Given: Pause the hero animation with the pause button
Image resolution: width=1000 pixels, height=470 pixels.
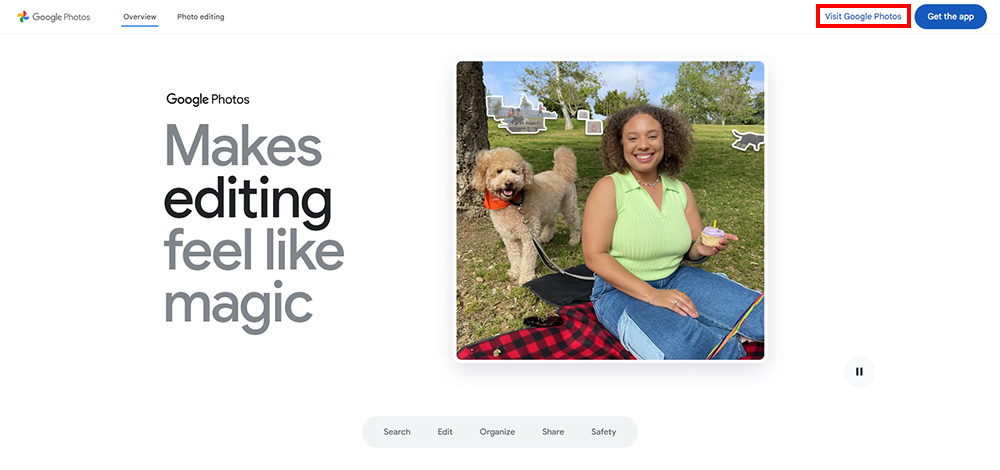Looking at the screenshot, I should [859, 372].
